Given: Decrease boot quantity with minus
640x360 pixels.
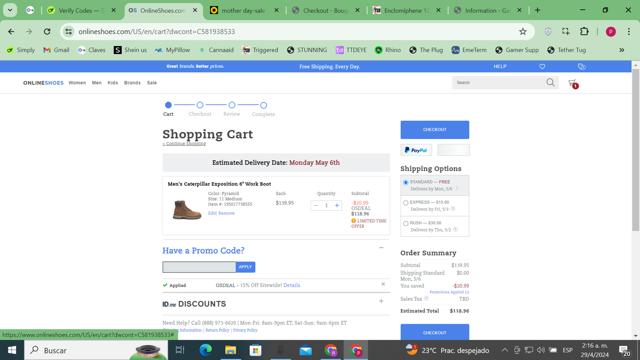Looking at the screenshot, I should [316, 206].
